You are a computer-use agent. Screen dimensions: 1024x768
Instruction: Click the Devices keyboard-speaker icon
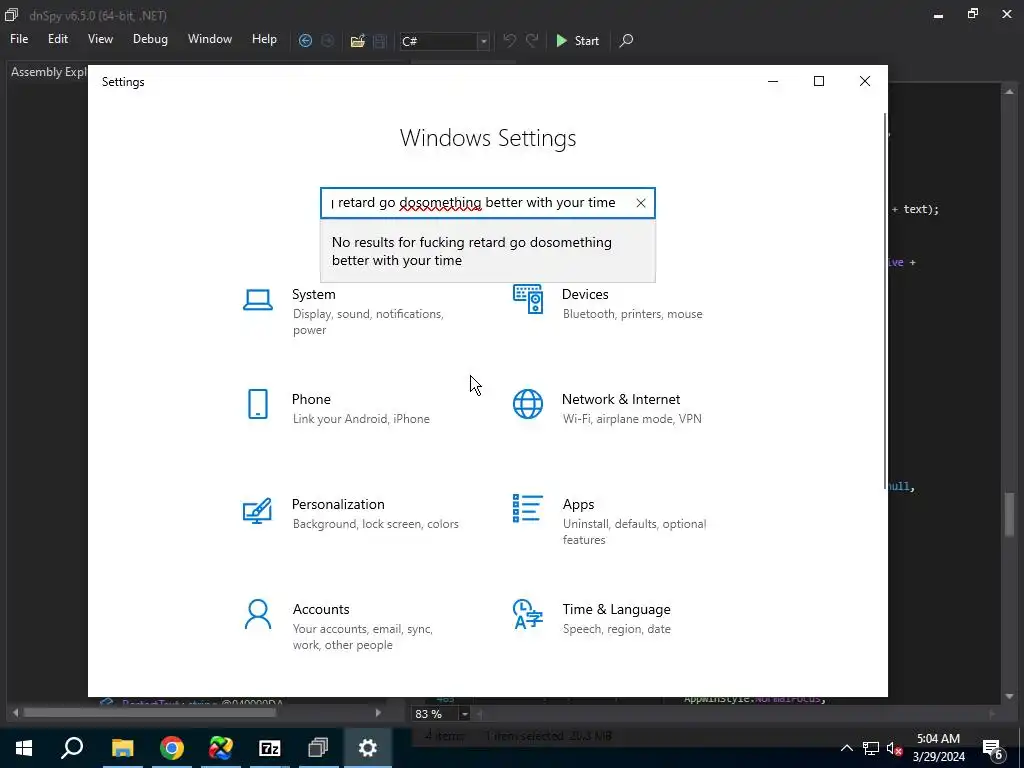pos(528,299)
